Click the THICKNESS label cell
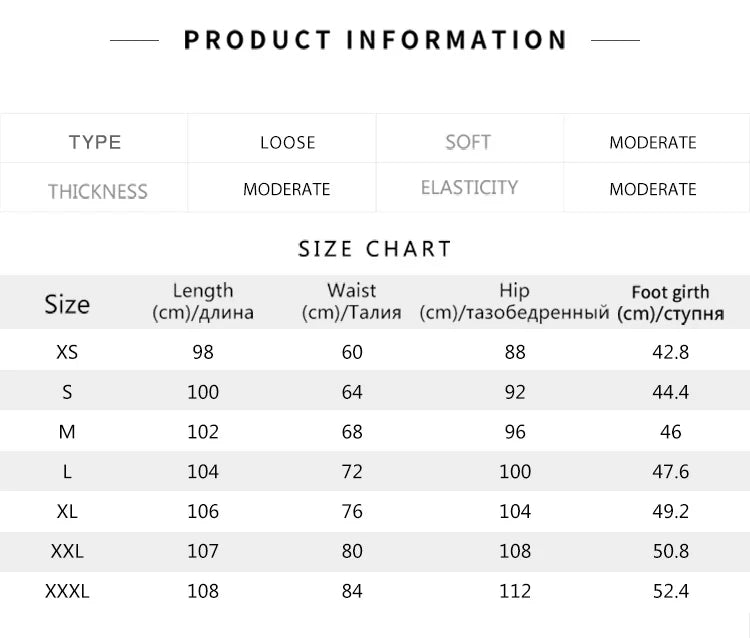Screen dimensions: 750x638 97,190
